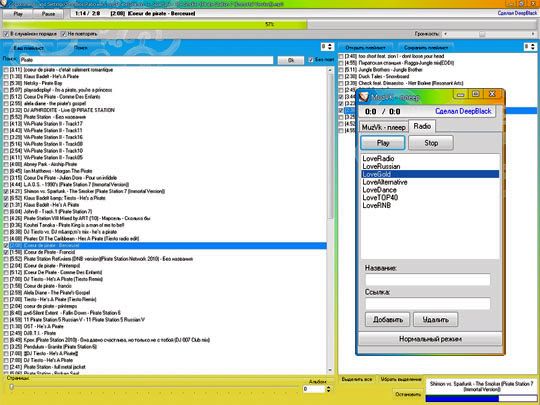Viewport: 540px width, 405px height.
Task: Uncheck the box for 'Coeur de Pirate - Francis' [1:58]
Action: pos(6,252)
